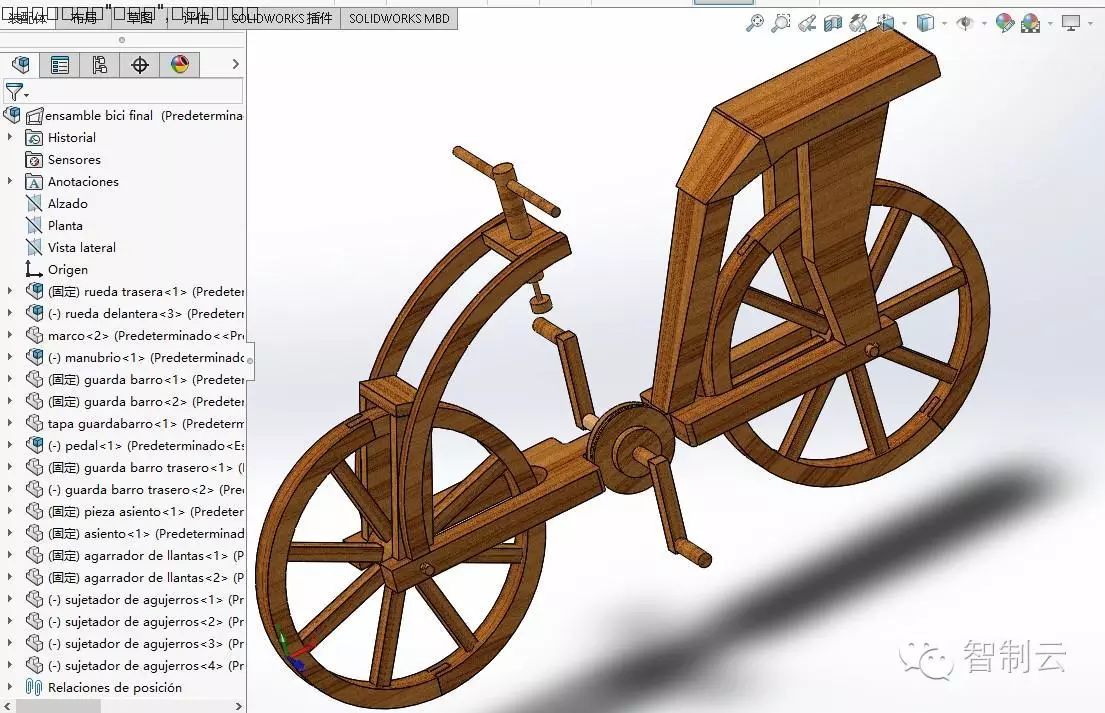Open the View Orientation dropdown arrow
Screen dimensions: 1105x713
(x=904, y=24)
